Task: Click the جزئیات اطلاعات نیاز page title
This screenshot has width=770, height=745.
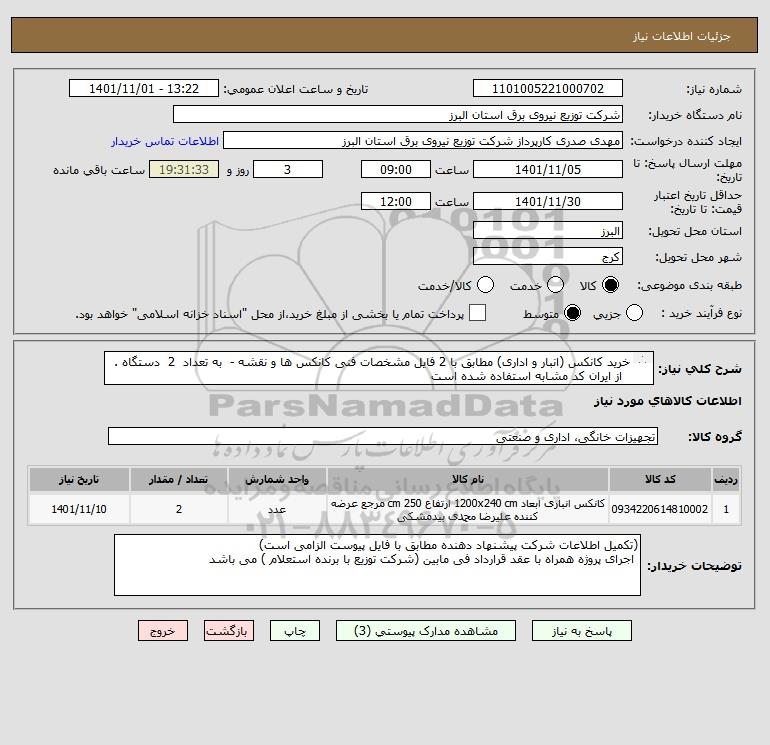Action: [682, 36]
